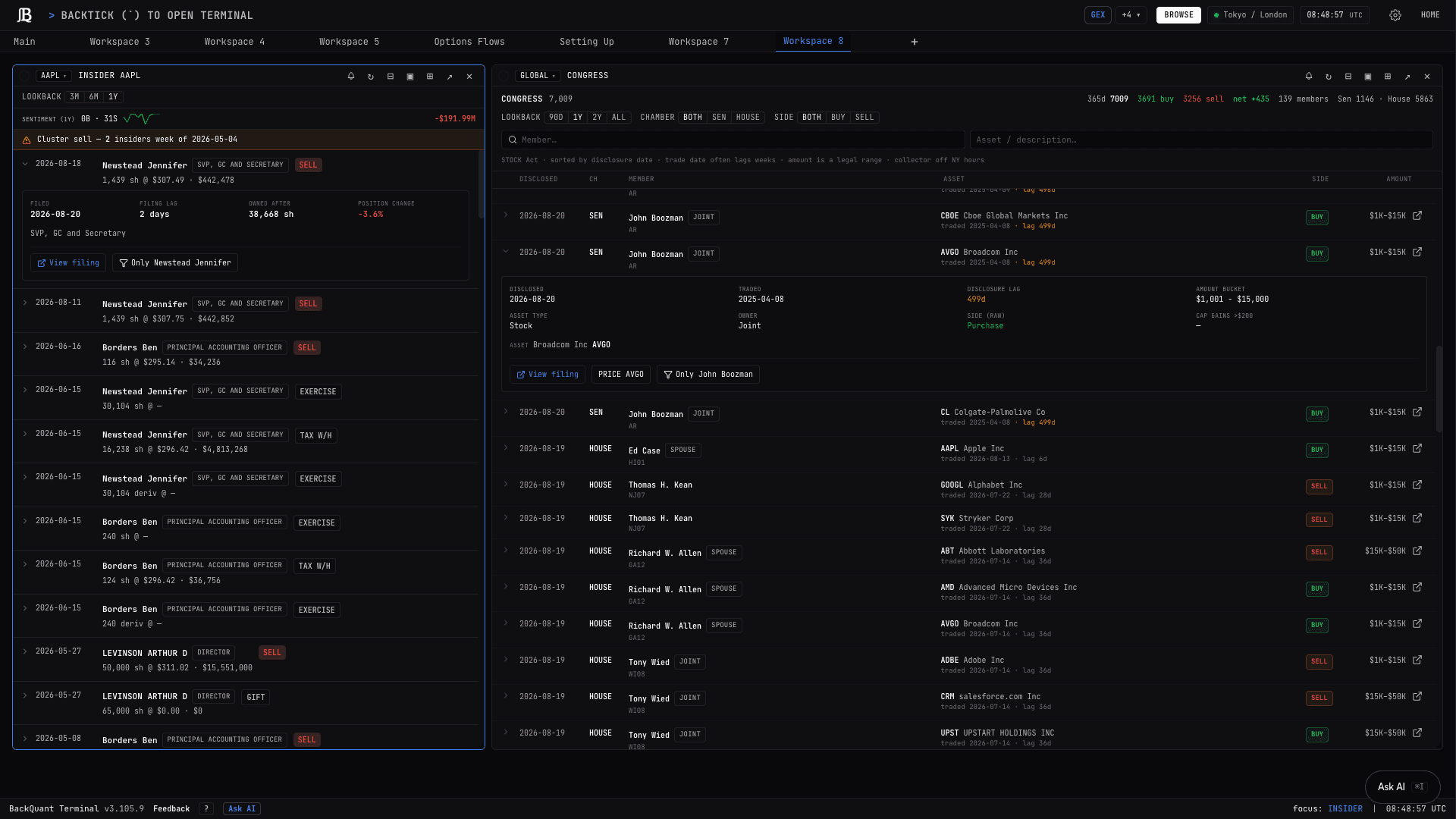
Task: Click the Member search field
Action: pyautogui.click(x=733, y=140)
